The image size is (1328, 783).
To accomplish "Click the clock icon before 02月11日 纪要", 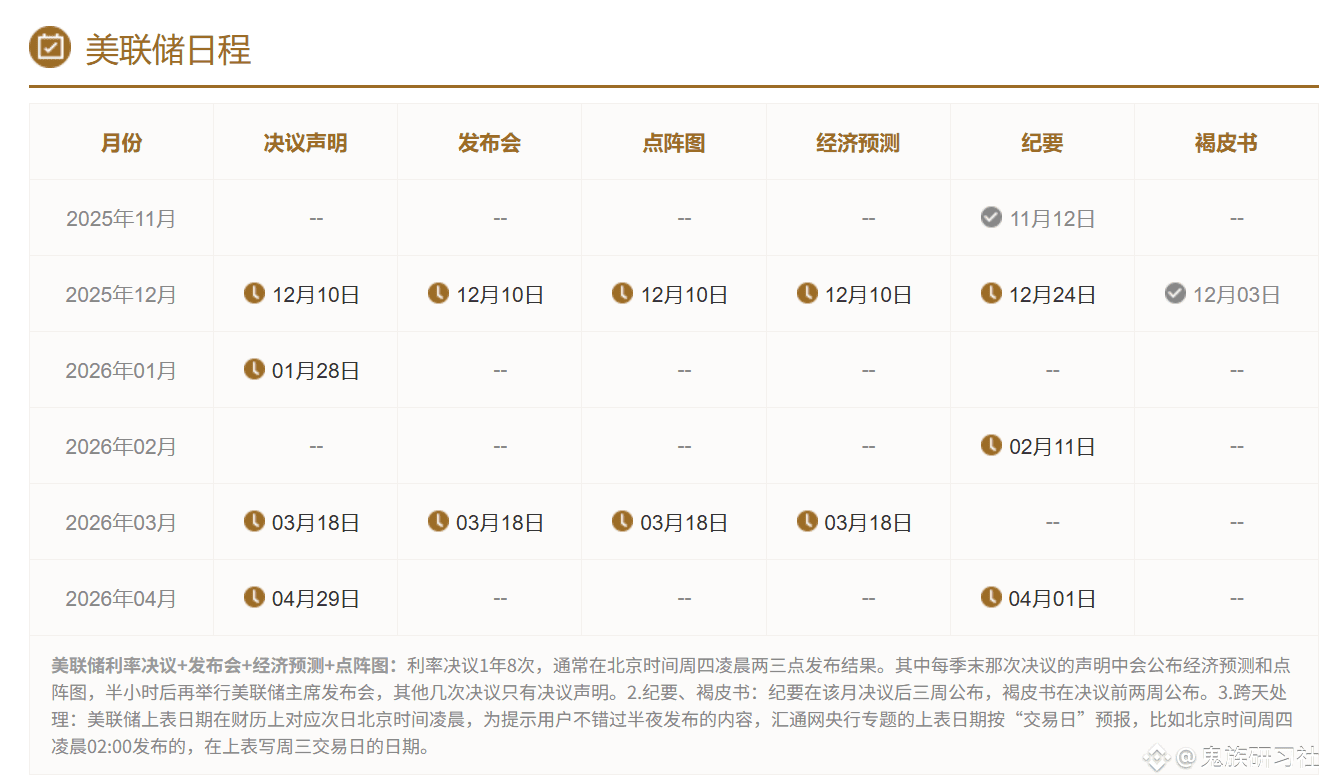I will [991, 446].
